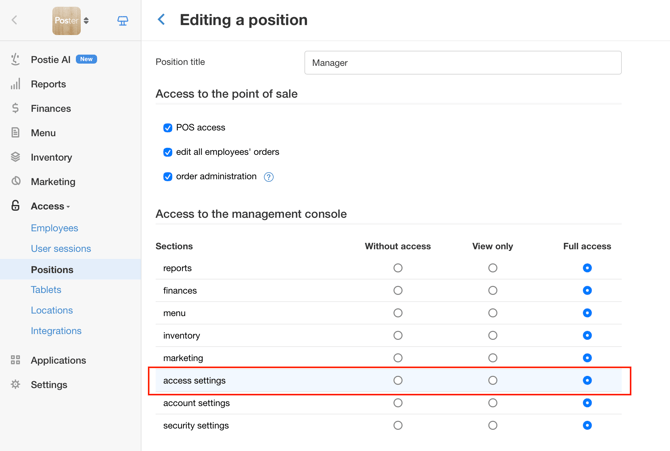
Task: Set reports to Without access
Action: 398,268
